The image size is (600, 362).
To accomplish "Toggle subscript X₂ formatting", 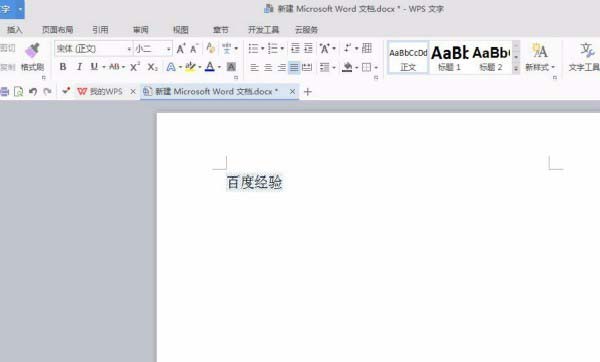I will [152, 67].
